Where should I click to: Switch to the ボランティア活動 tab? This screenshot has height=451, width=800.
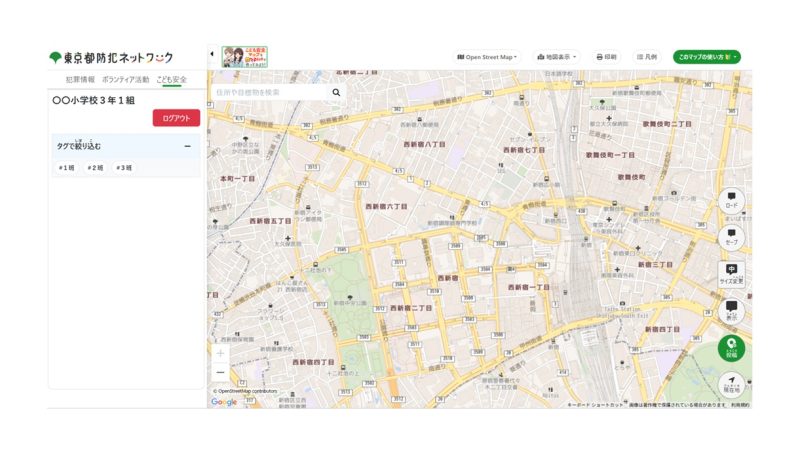pos(125,79)
